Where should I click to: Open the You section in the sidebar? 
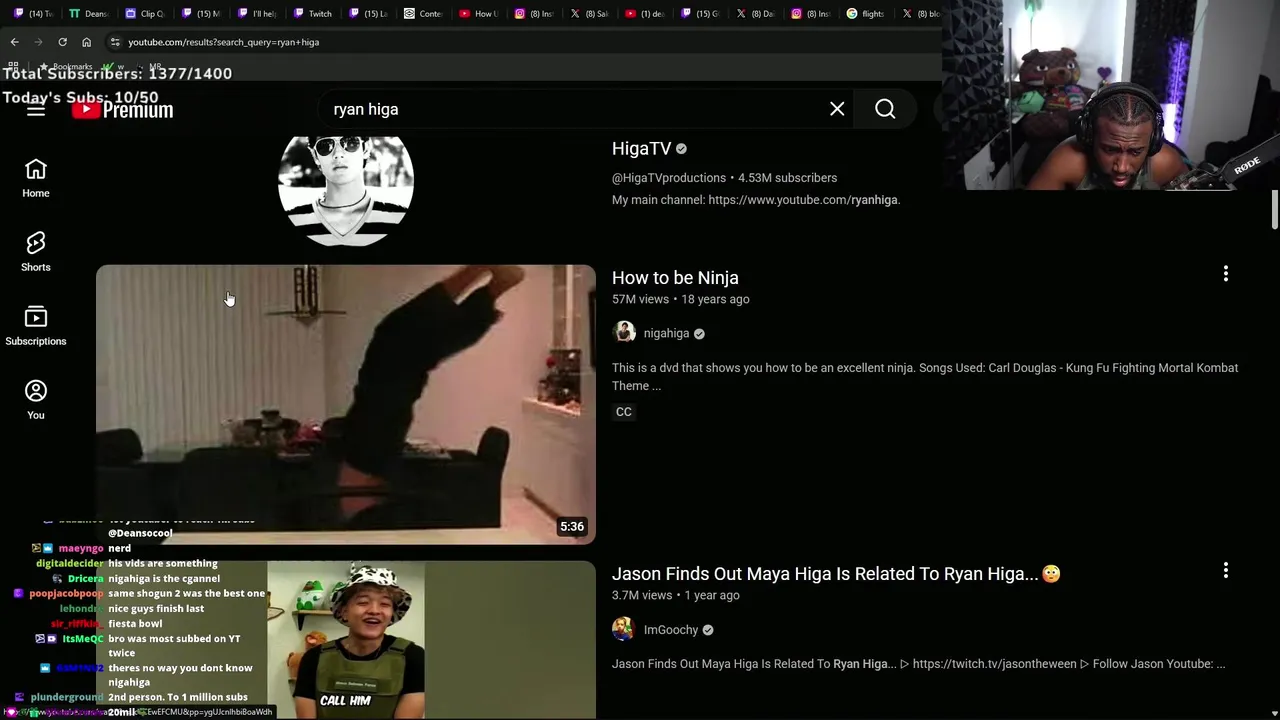pyautogui.click(x=36, y=400)
